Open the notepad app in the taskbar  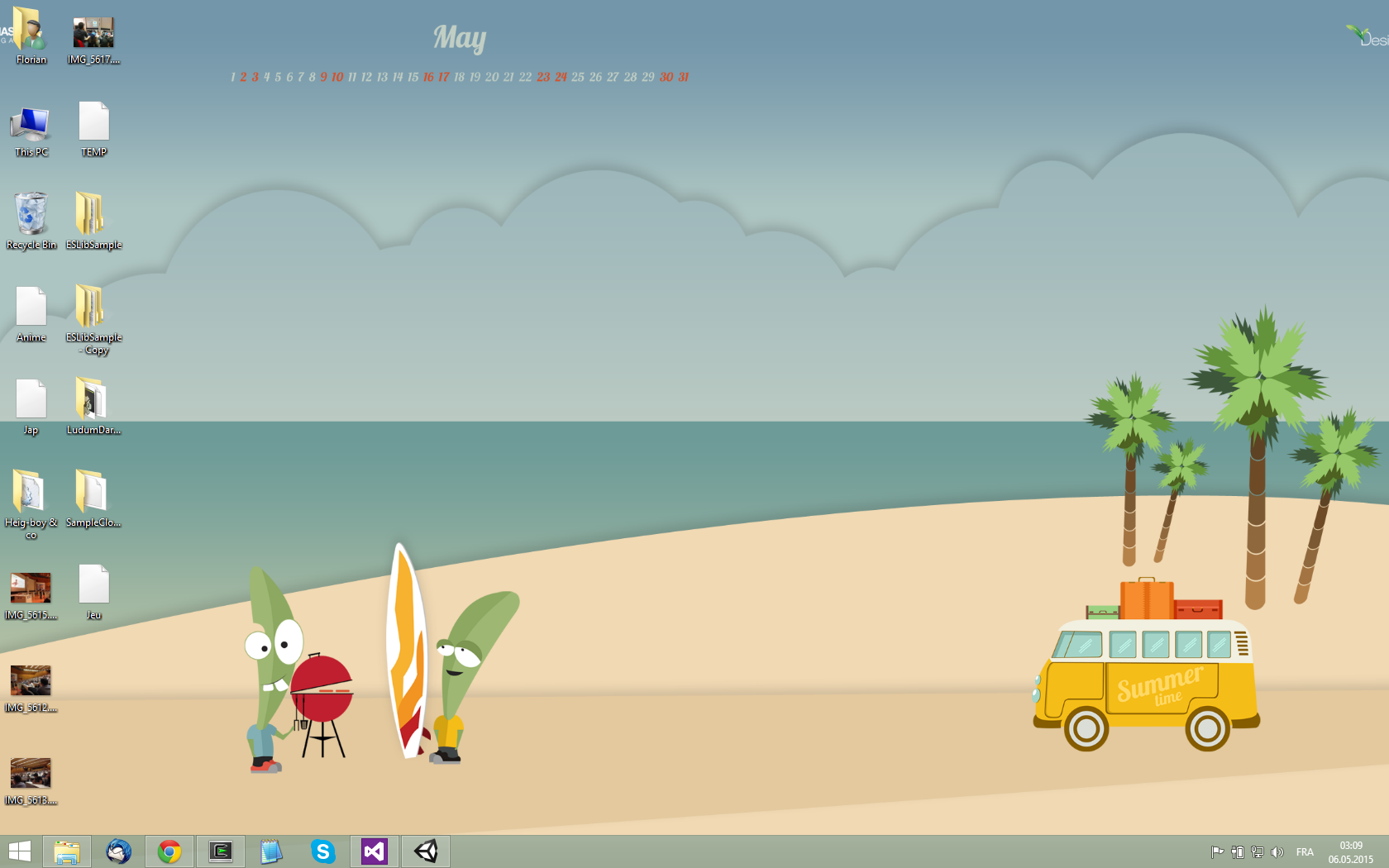[271, 851]
